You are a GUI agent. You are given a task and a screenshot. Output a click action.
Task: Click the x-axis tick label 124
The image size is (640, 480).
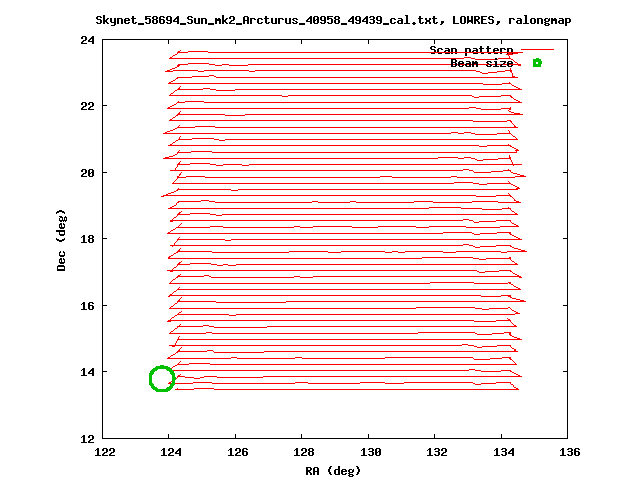171,452
